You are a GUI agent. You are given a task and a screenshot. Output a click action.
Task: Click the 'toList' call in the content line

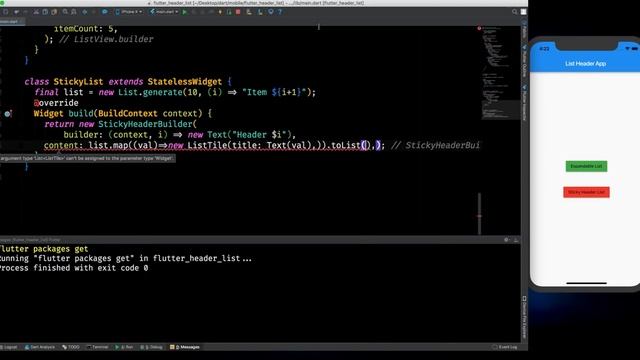point(345,145)
